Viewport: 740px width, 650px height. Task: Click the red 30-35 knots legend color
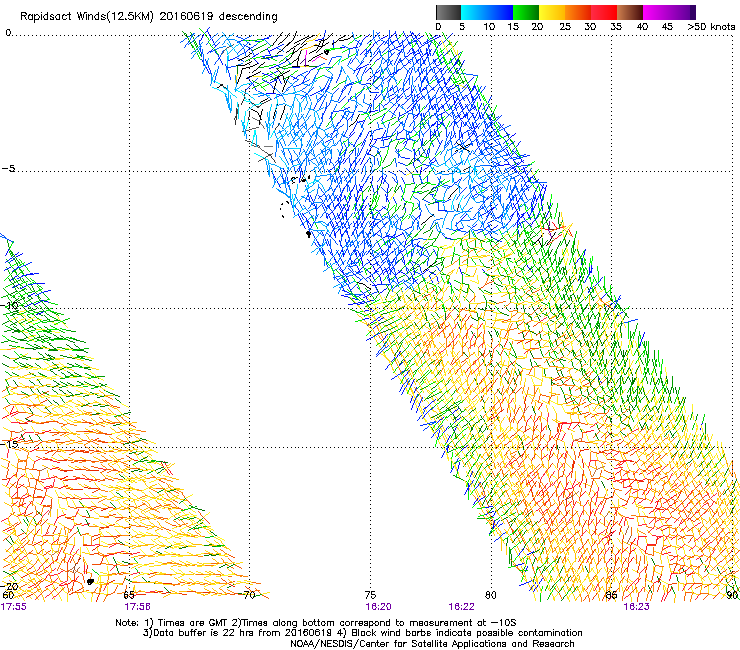pyautogui.click(x=604, y=12)
